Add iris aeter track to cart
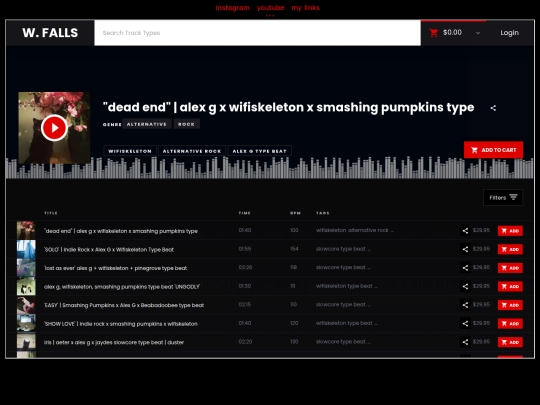 (510, 342)
